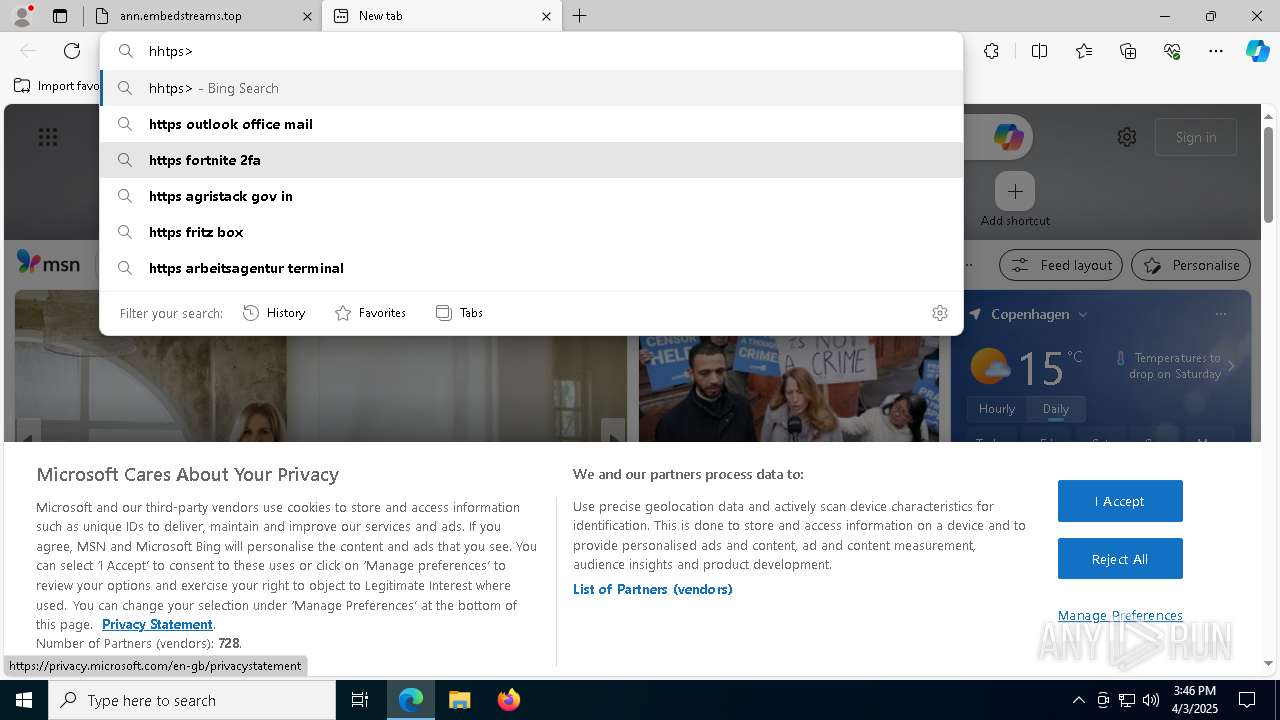The height and width of the screenshot is (720, 1280).
Task: Open the volume control in the tray
Action: click(1151, 700)
